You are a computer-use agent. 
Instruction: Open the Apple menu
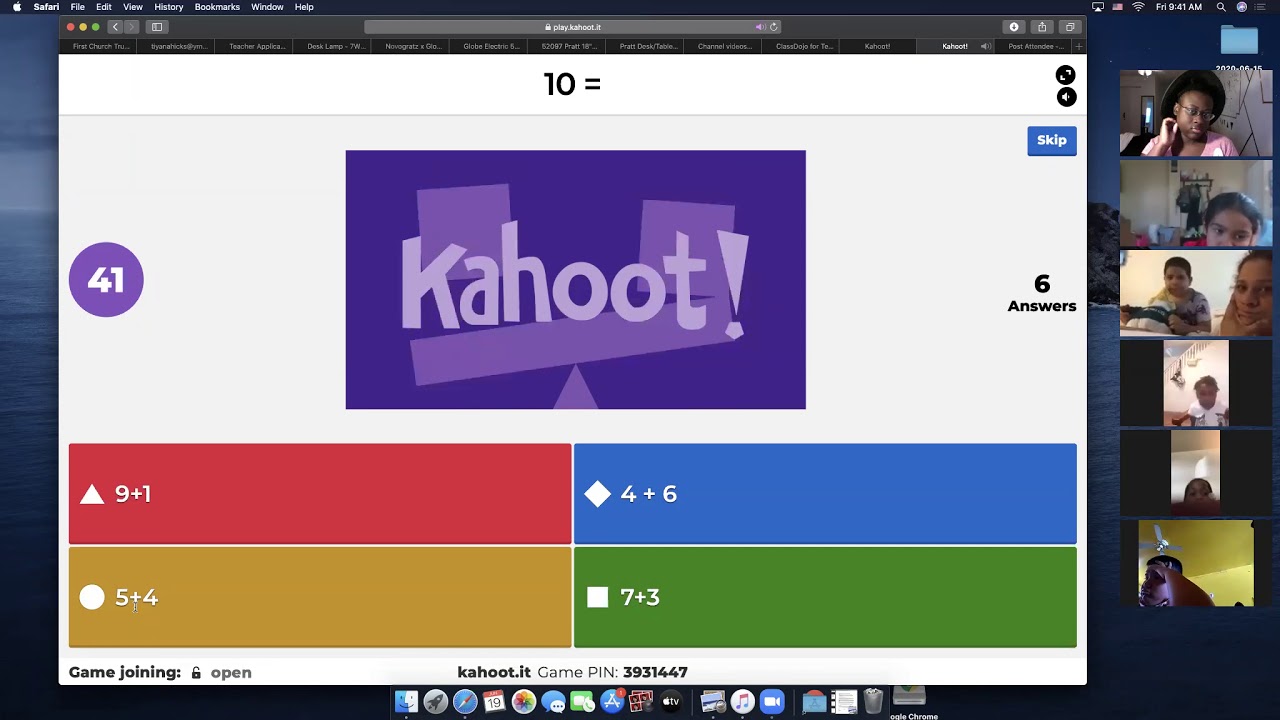(x=17, y=7)
